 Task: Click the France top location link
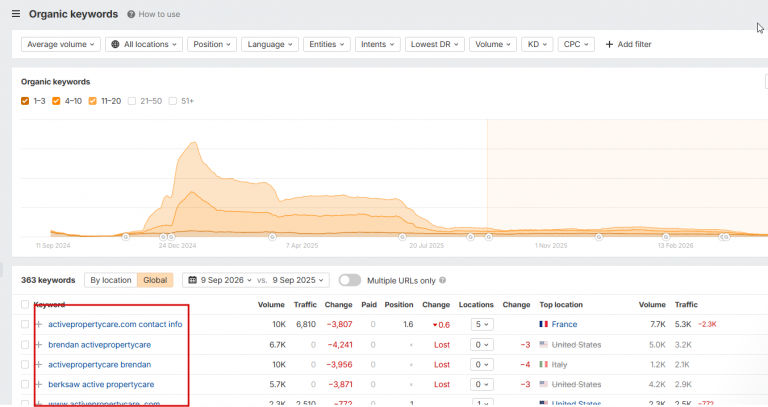564,324
